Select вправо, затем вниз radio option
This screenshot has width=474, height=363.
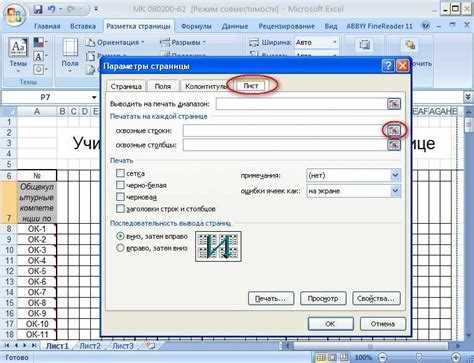(x=120, y=248)
